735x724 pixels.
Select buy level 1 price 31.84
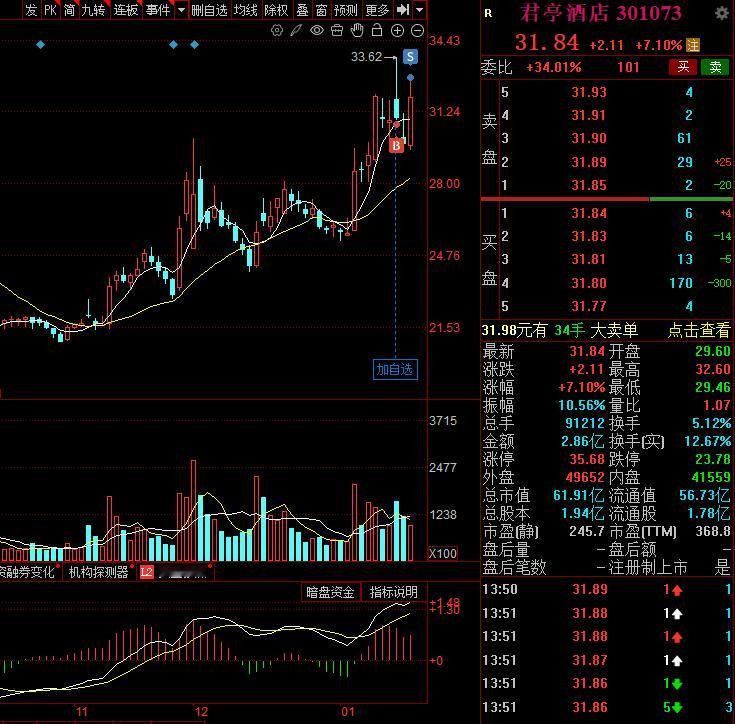coord(589,213)
